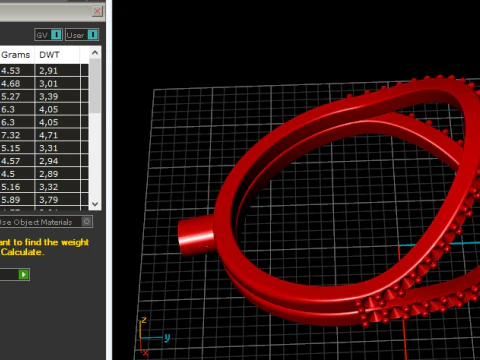Select the 2,89 DWT cell
Viewport: 480px width, 360px height.
point(57,174)
